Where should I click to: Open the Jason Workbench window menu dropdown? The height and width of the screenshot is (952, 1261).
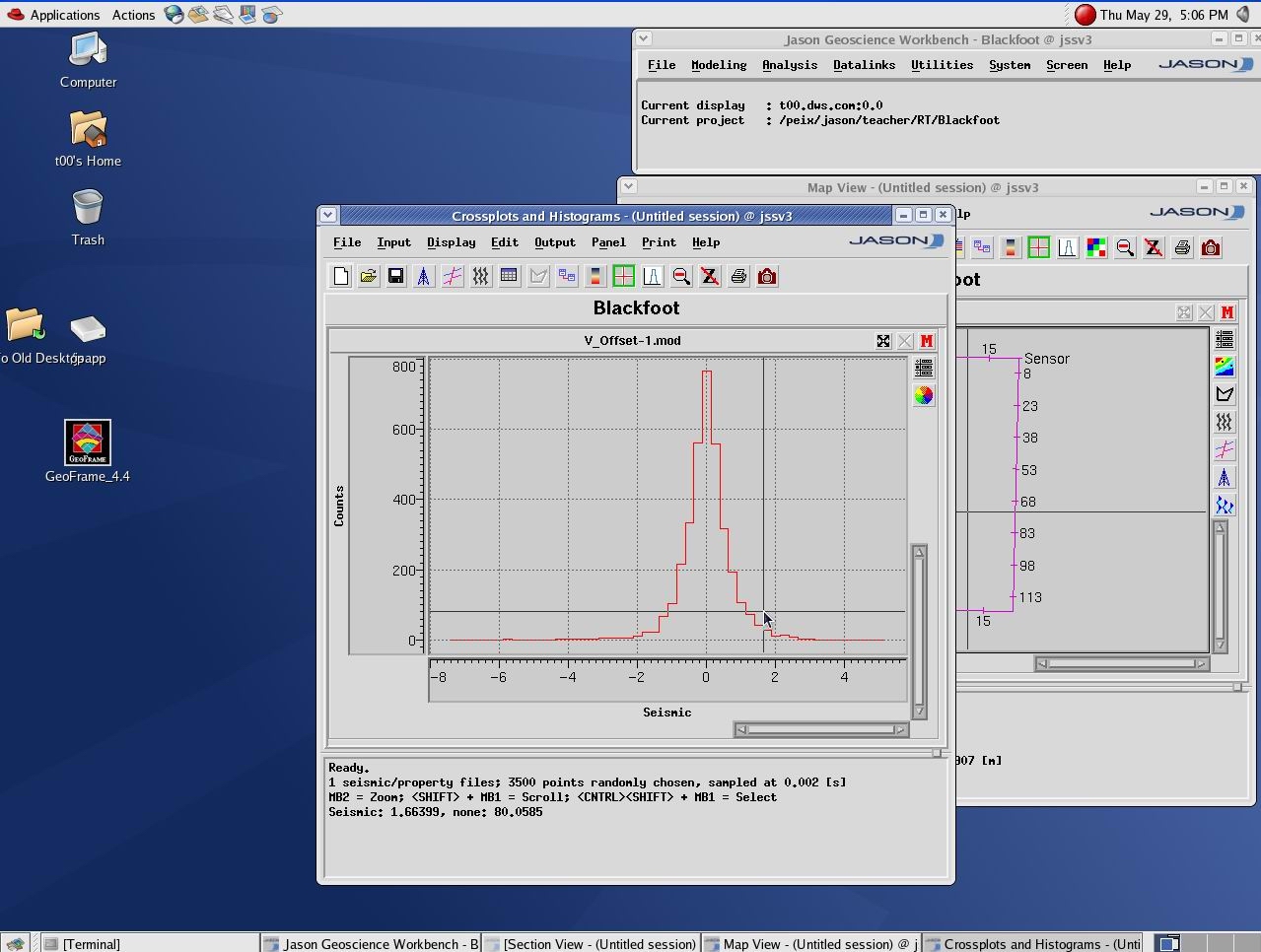(643, 38)
